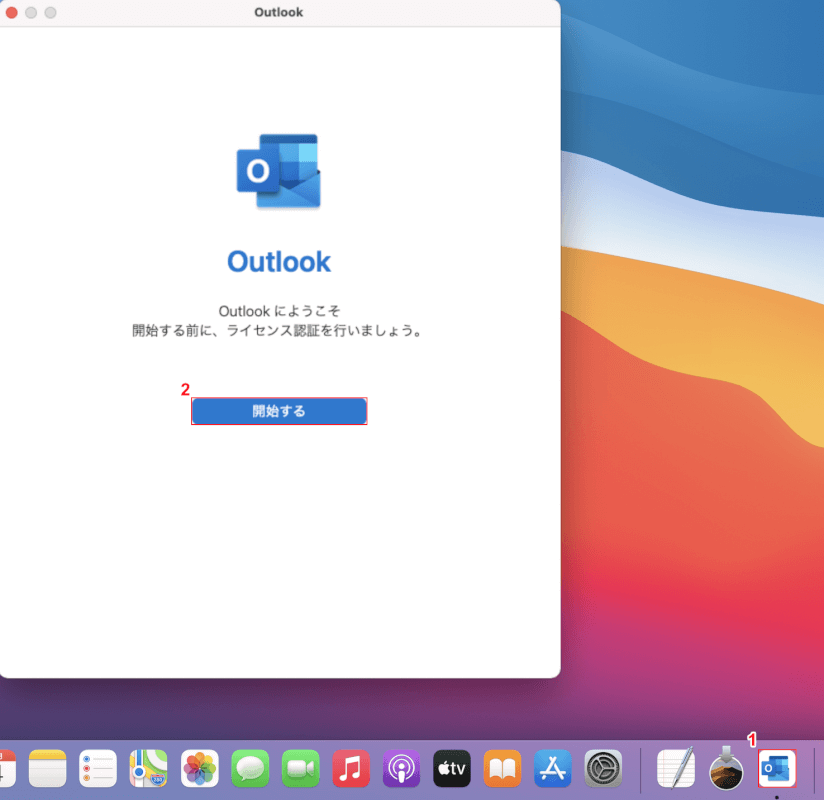Click the 'ライセンス認証を行いましょう' message line
This screenshot has height=800, width=824.
tap(277, 331)
